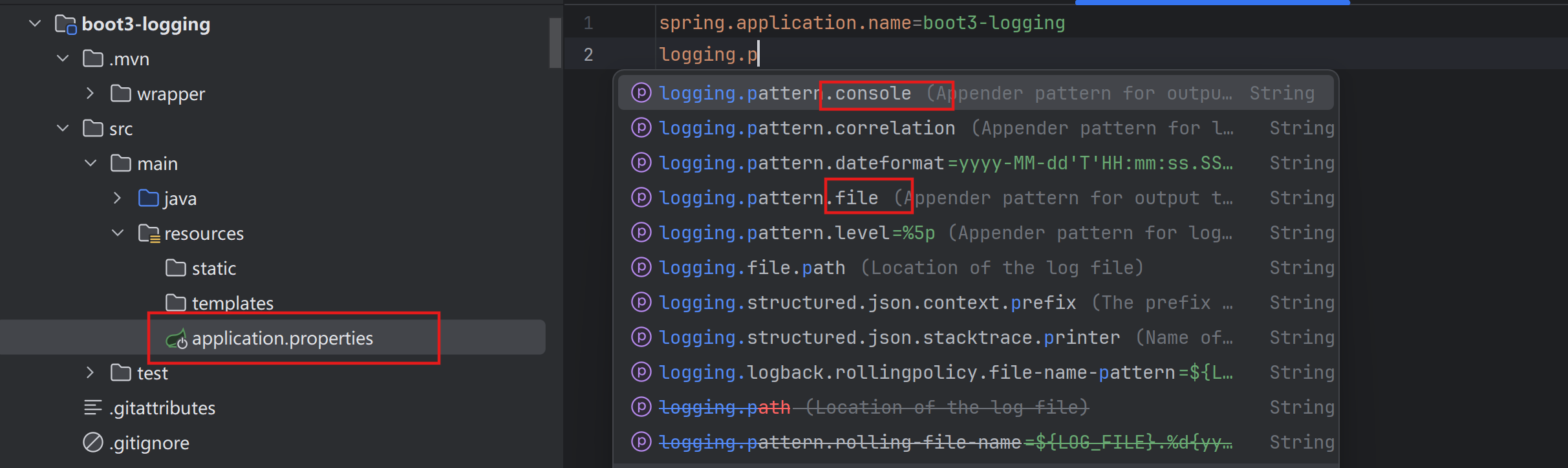Screen dimensions: 1568x468
Task: Click the test folder icon
Action: pos(121,373)
